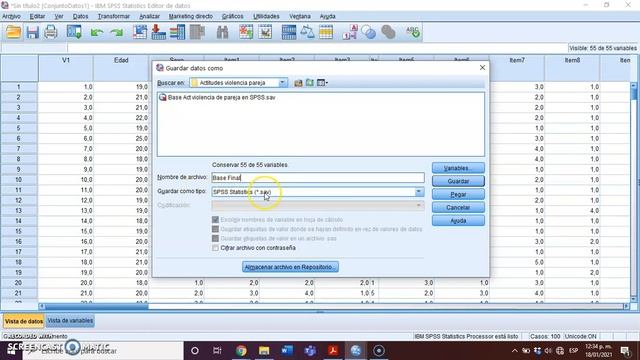
Task: Open the Analizar menu
Action: pyautogui.click(x=149, y=16)
